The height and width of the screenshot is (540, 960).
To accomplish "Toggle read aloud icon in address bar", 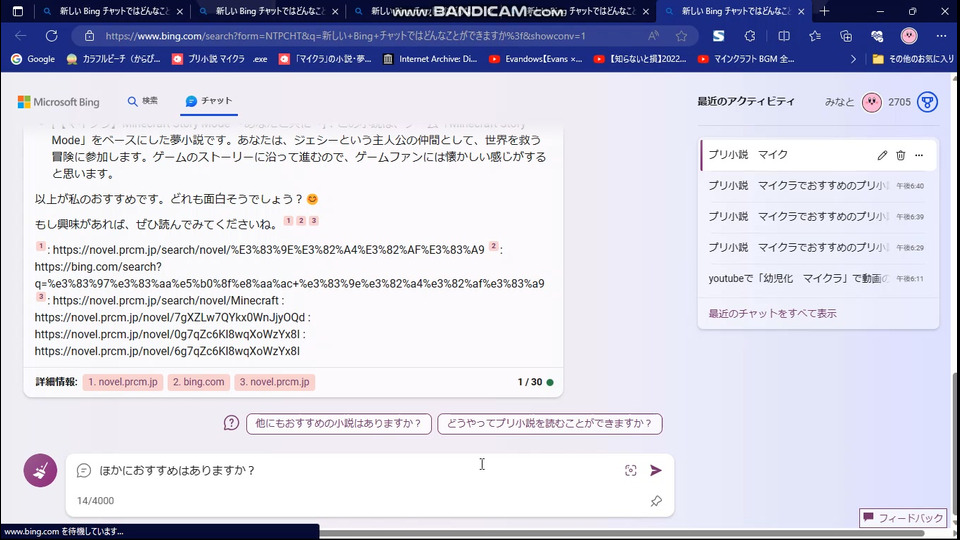I will 654,36.
